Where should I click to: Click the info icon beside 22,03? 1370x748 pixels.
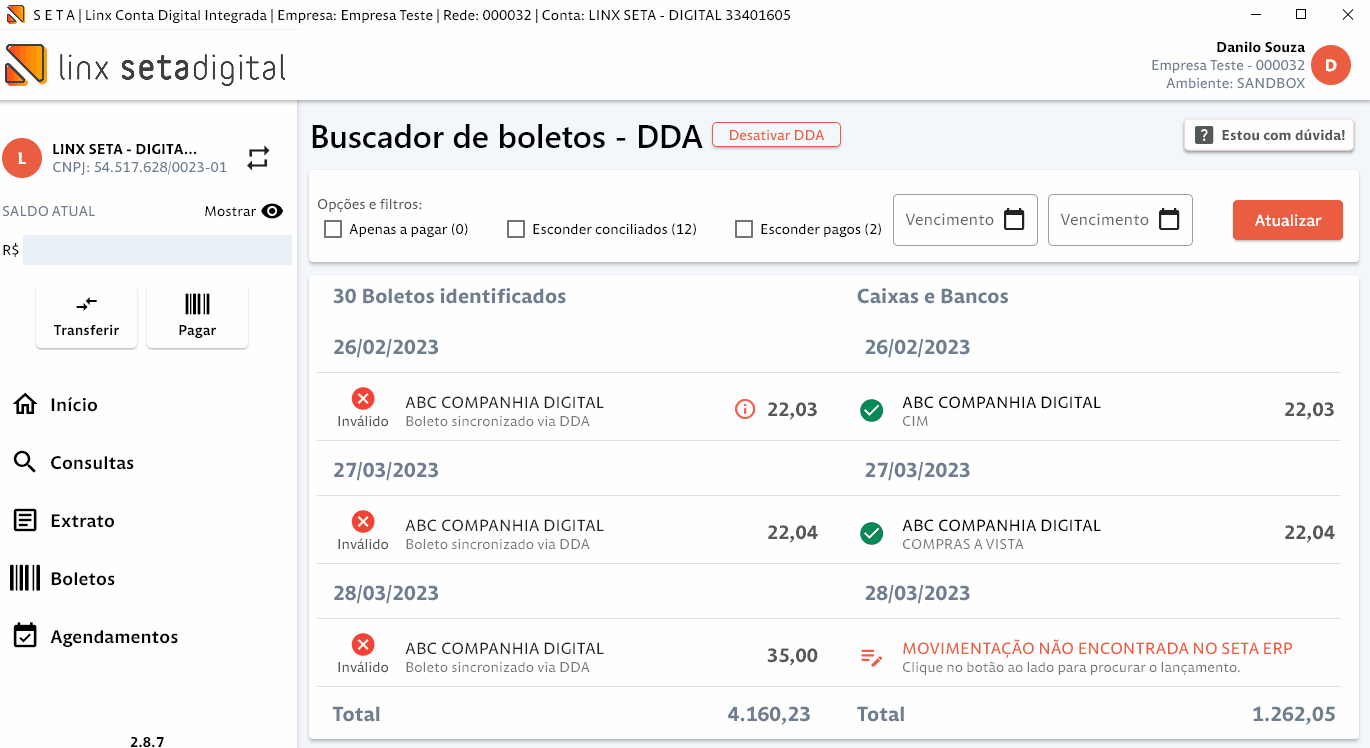point(744,409)
